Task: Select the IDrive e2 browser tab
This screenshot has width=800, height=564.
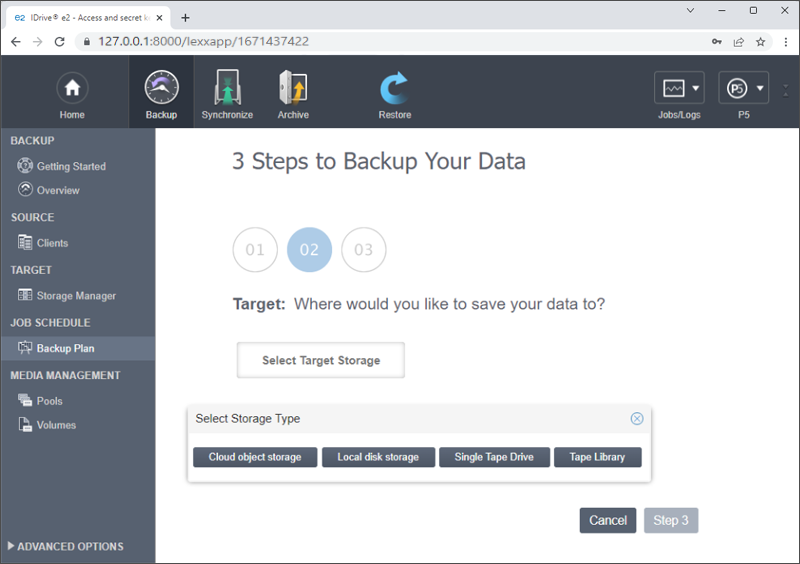Action: [88, 18]
